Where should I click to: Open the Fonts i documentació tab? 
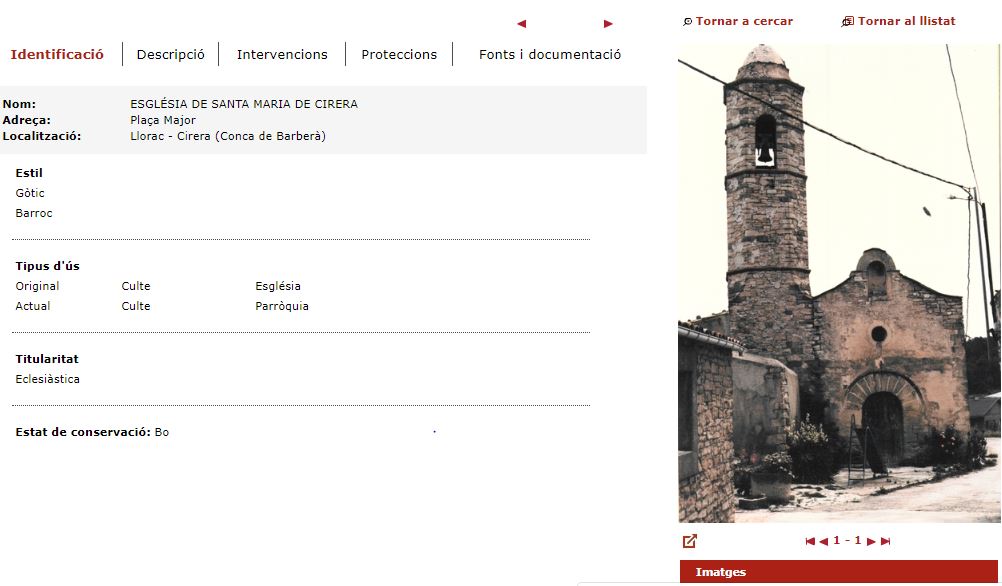tap(550, 55)
